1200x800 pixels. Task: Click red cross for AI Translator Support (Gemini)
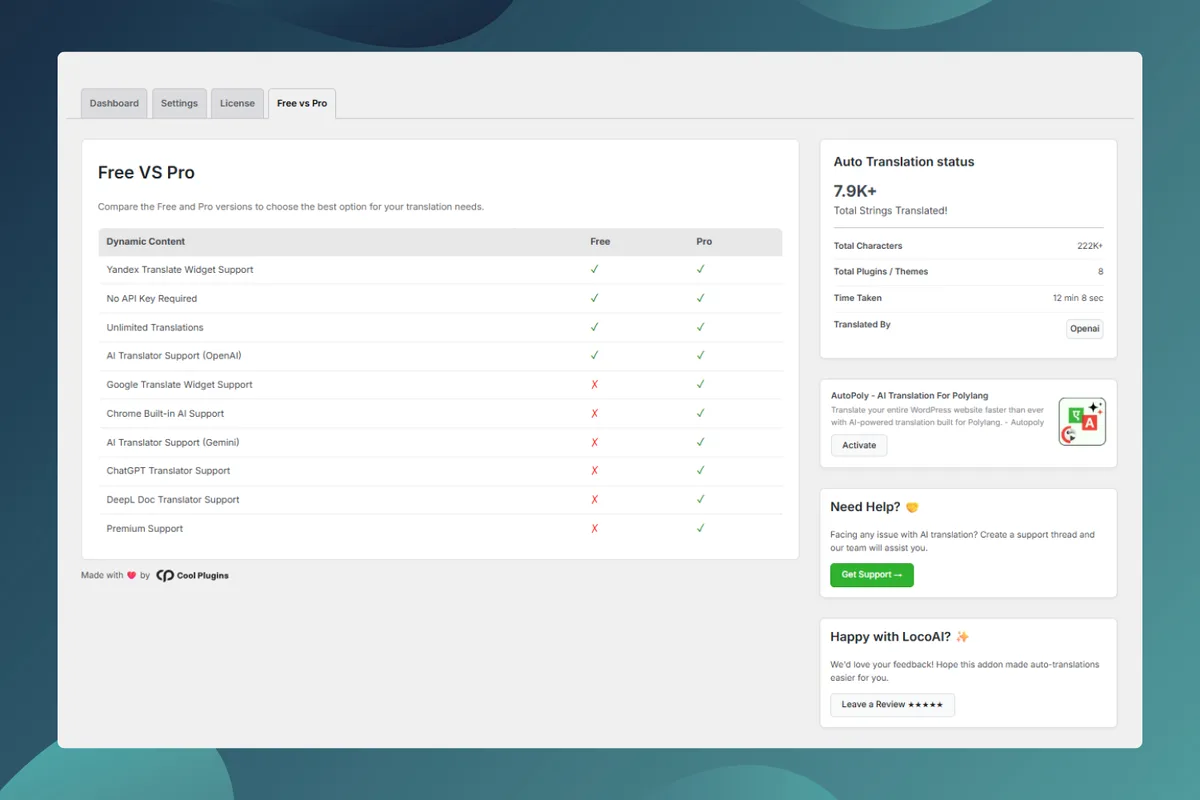(595, 442)
